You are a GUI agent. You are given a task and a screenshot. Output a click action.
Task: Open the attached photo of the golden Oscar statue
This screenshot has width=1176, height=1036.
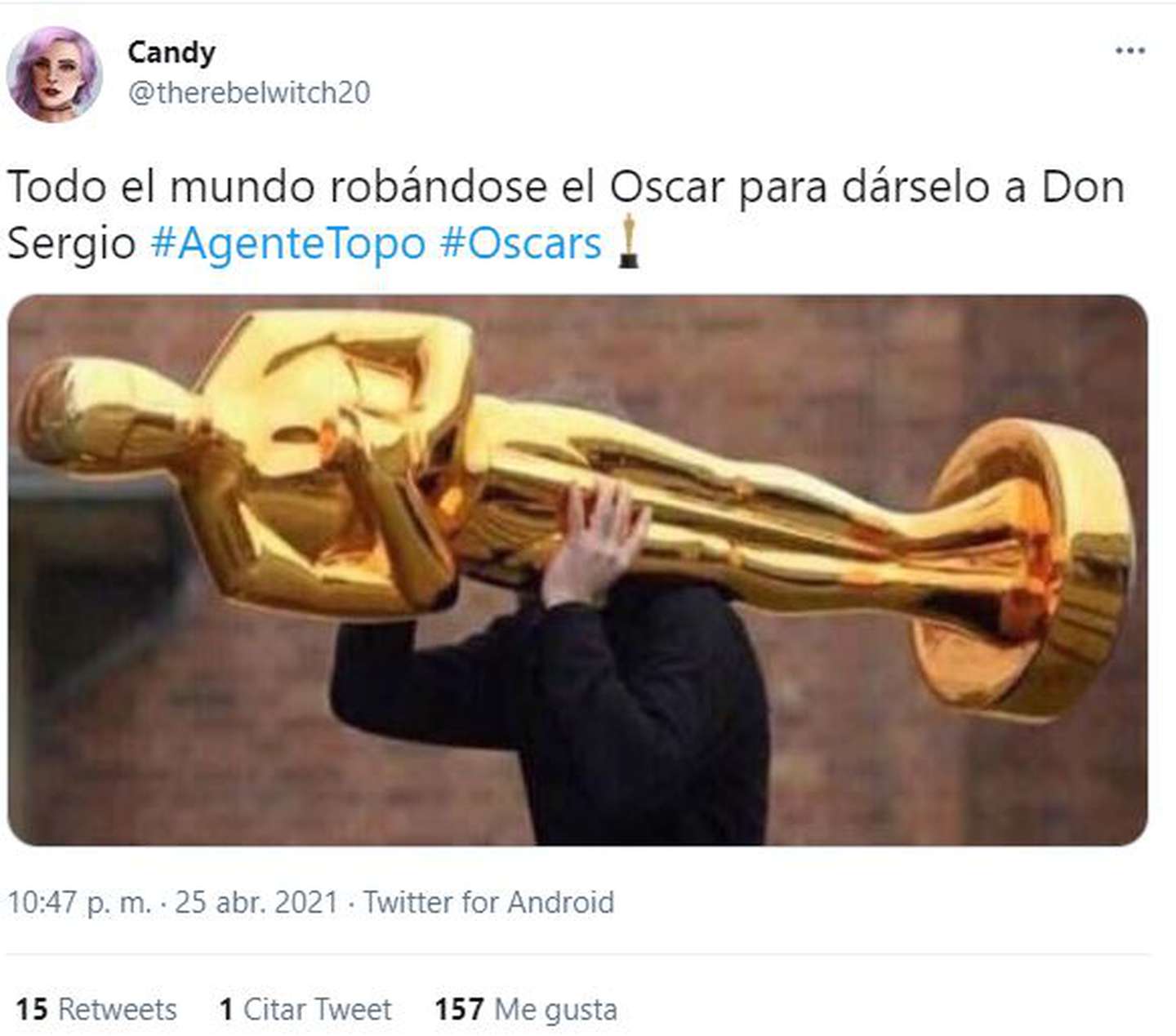pos(577,570)
